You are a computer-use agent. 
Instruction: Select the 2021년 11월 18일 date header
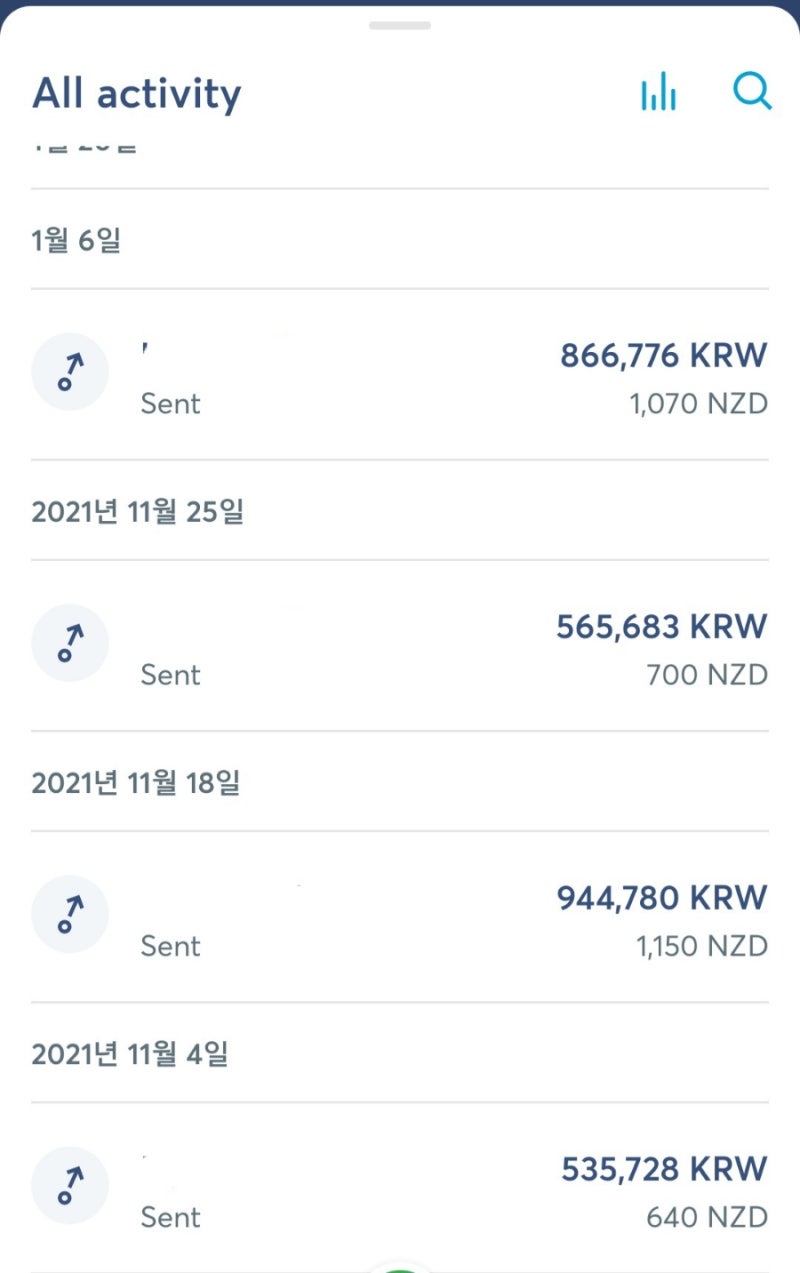(135, 783)
